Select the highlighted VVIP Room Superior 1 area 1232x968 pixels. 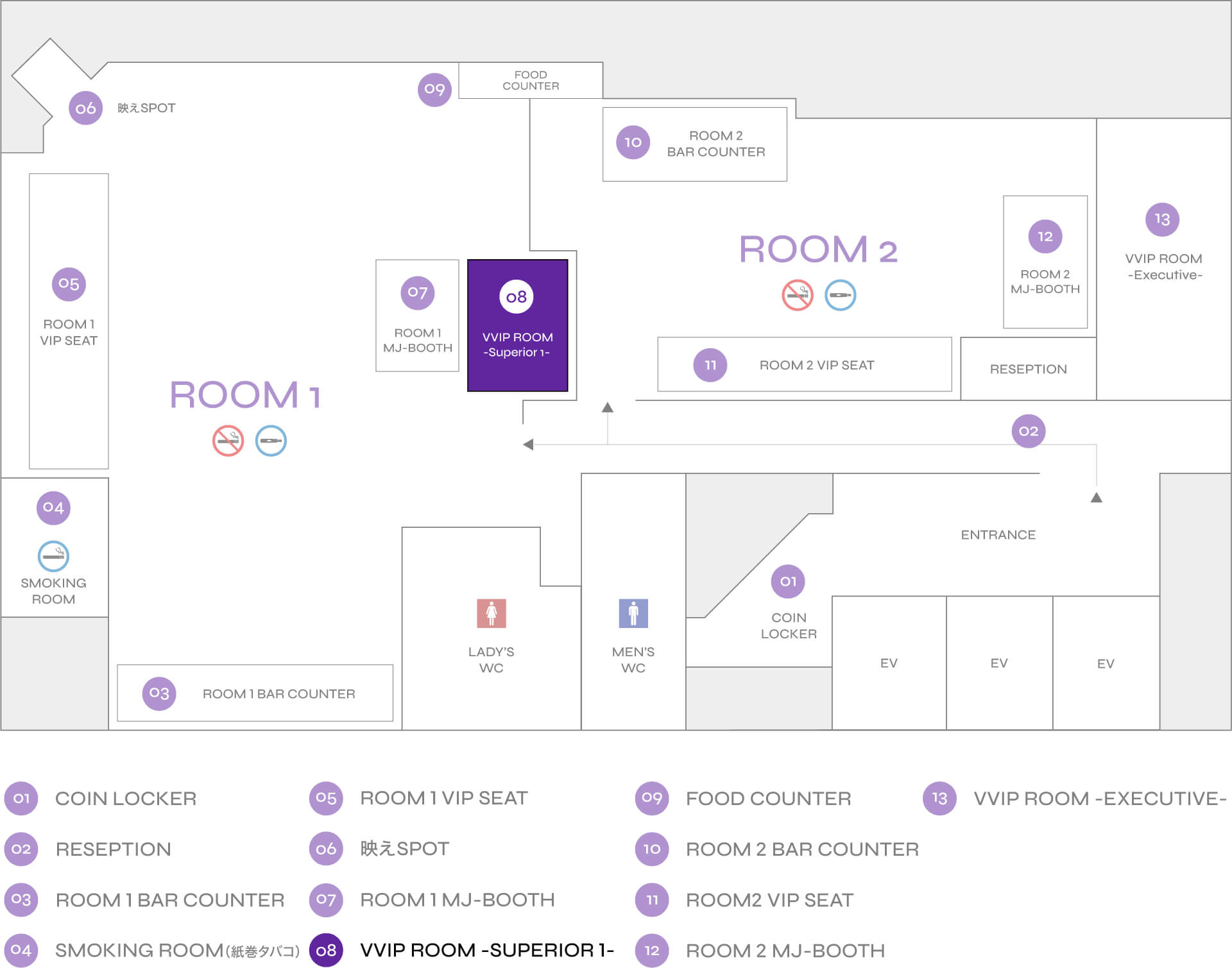[x=517, y=326]
